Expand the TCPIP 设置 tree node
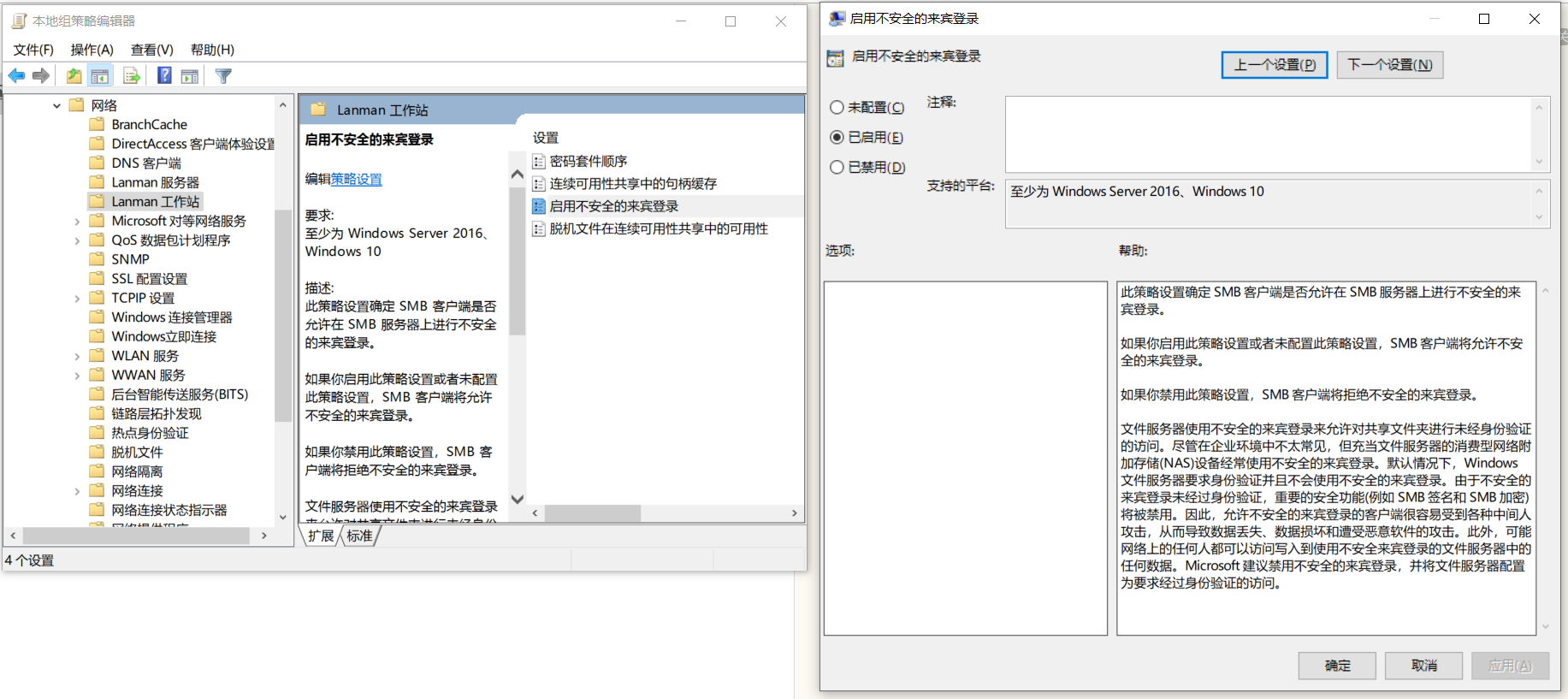Screen dimensions: 1568x699 [x=77, y=299]
